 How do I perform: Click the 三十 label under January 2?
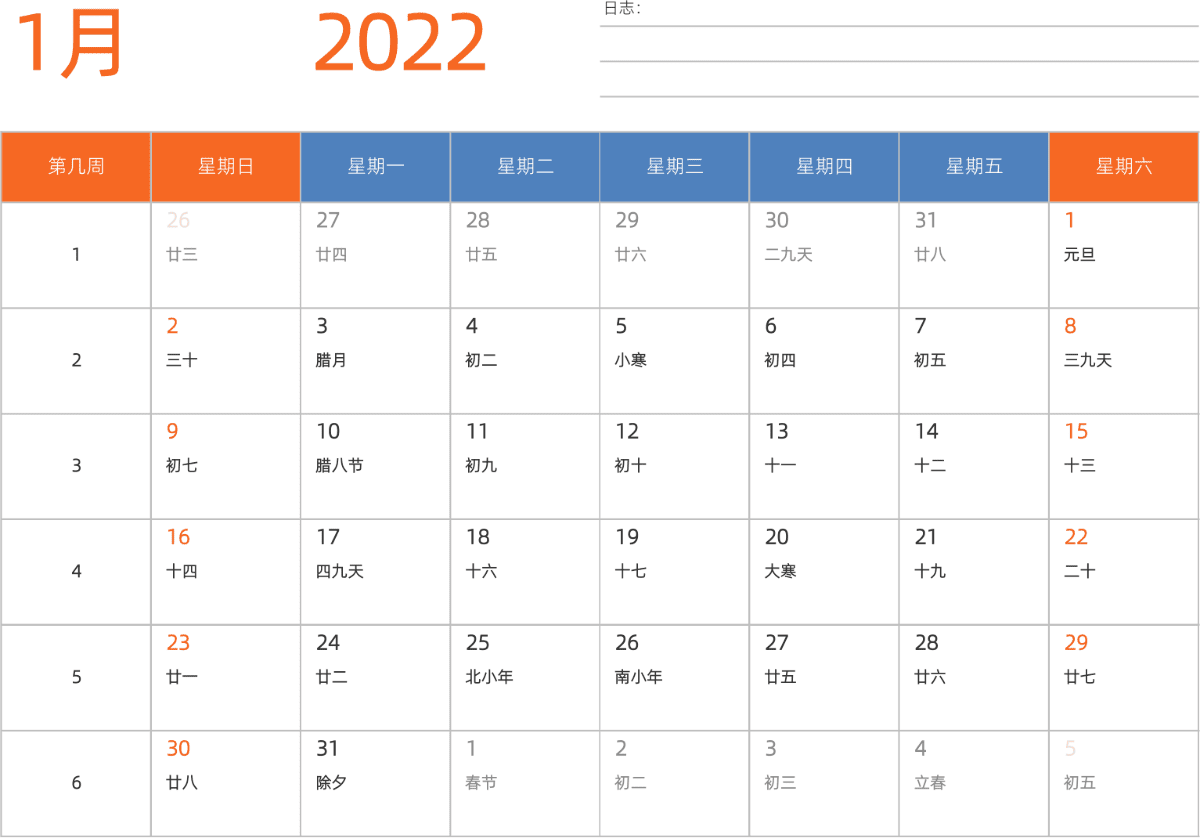click(x=182, y=360)
